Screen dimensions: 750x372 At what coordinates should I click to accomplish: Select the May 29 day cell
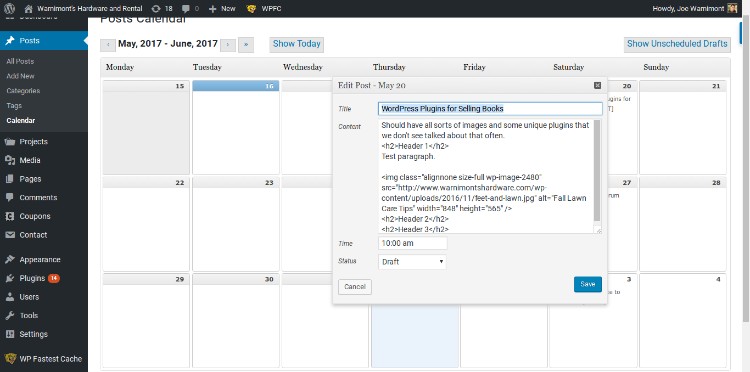(x=145, y=320)
